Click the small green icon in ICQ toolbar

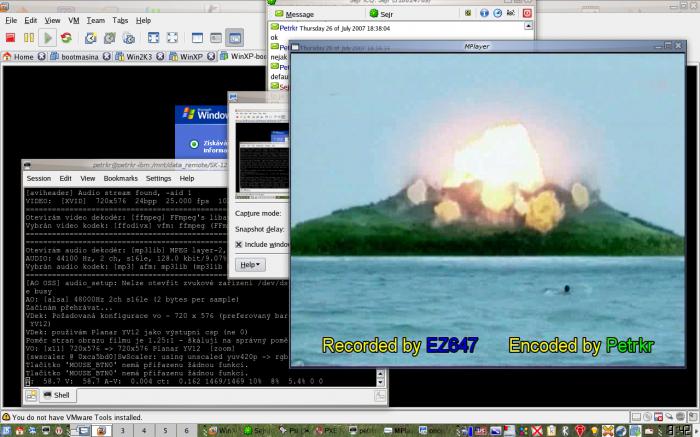pos(468,13)
